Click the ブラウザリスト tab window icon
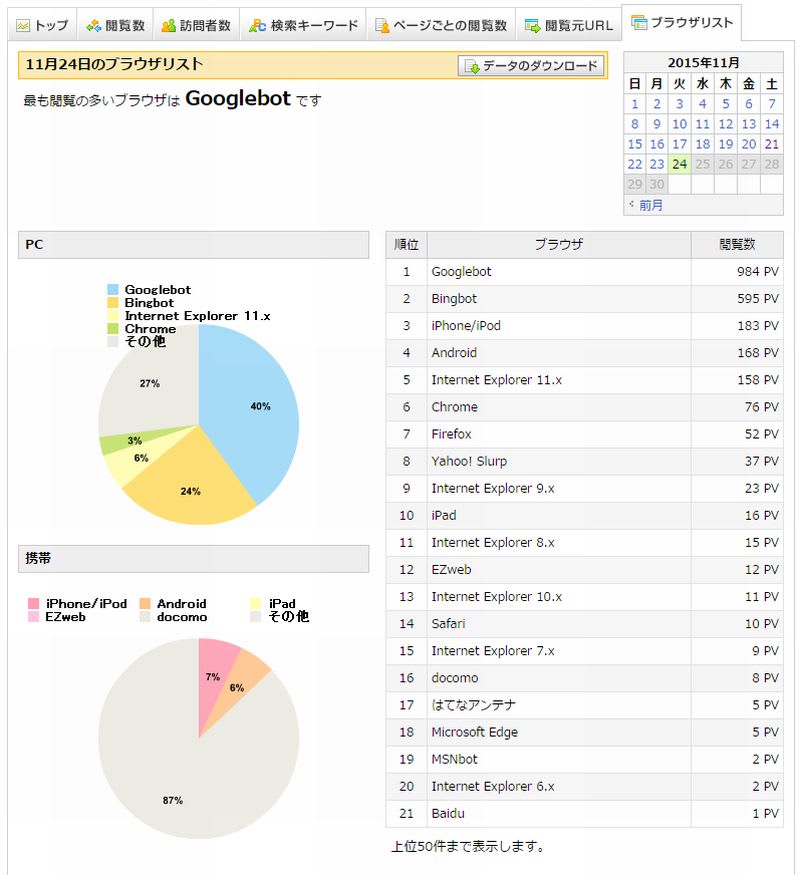800x875 pixels. coord(639,22)
